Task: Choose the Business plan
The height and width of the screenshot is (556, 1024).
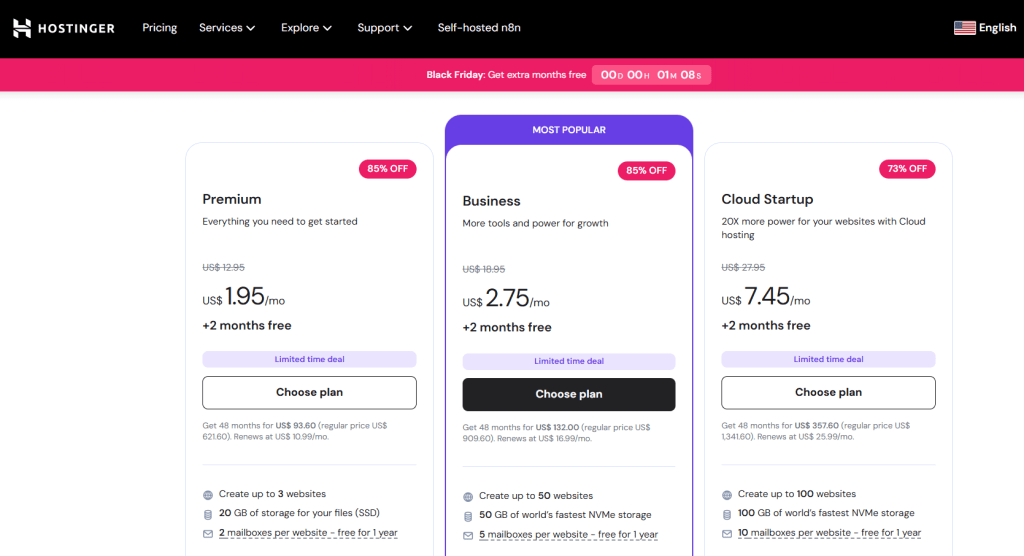Action: click(569, 394)
